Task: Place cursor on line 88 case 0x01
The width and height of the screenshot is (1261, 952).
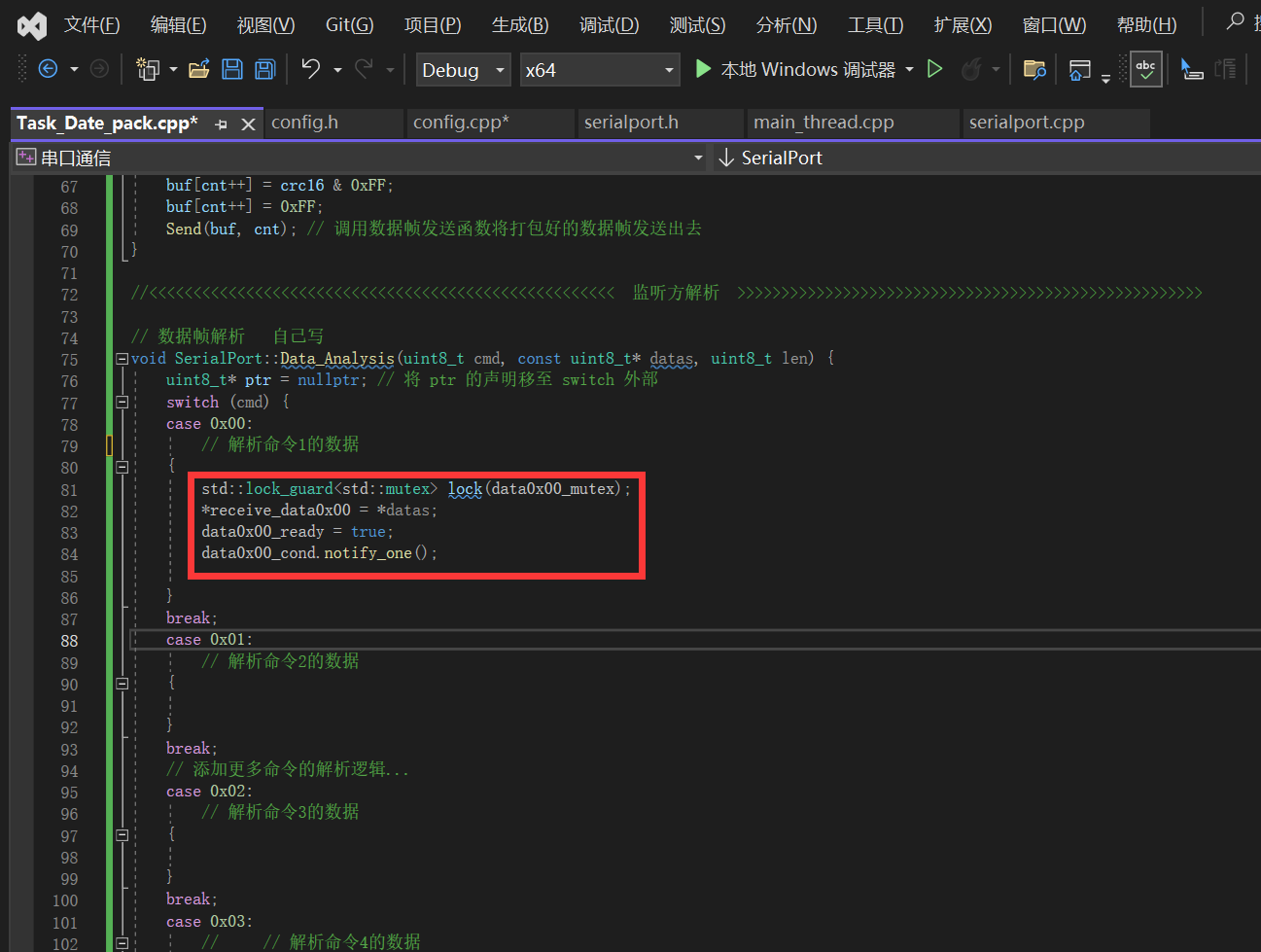Action: pos(209,640)
